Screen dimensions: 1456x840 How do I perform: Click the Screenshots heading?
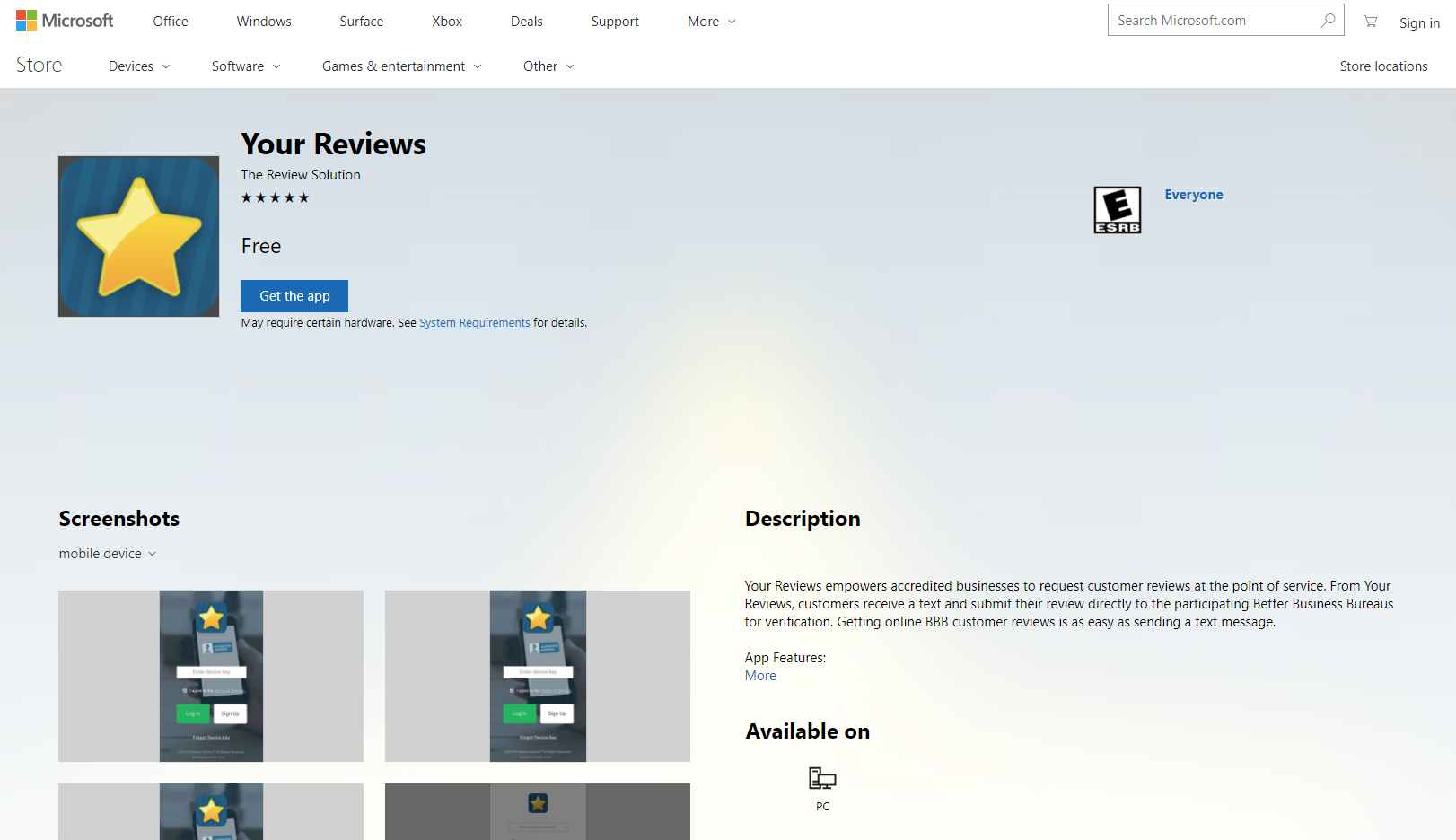[x=119, y=519]
